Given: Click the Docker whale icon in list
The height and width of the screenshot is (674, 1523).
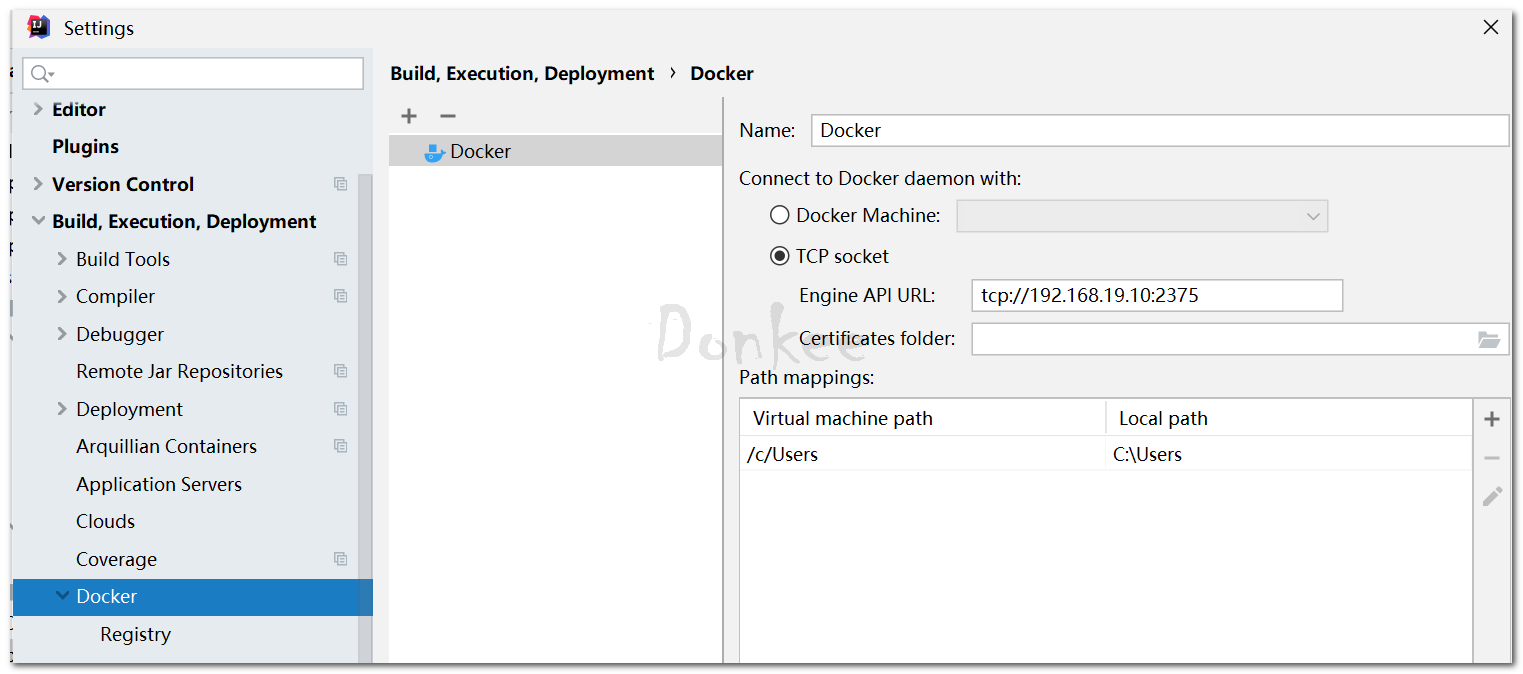Looking at the screenshot, I should click(434, 152).
